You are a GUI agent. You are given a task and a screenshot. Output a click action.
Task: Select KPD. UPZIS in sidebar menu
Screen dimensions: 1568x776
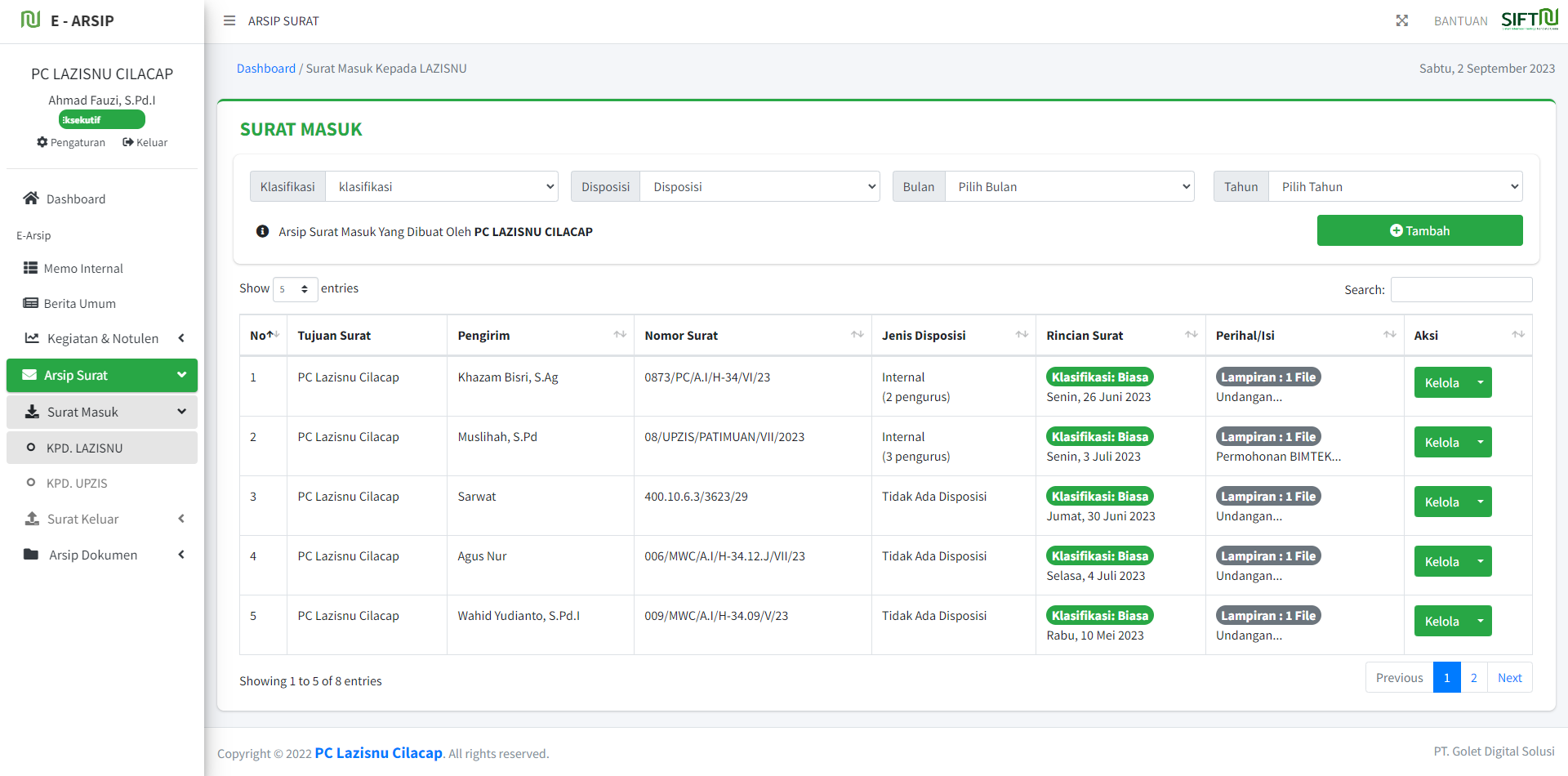click(77, 483)
